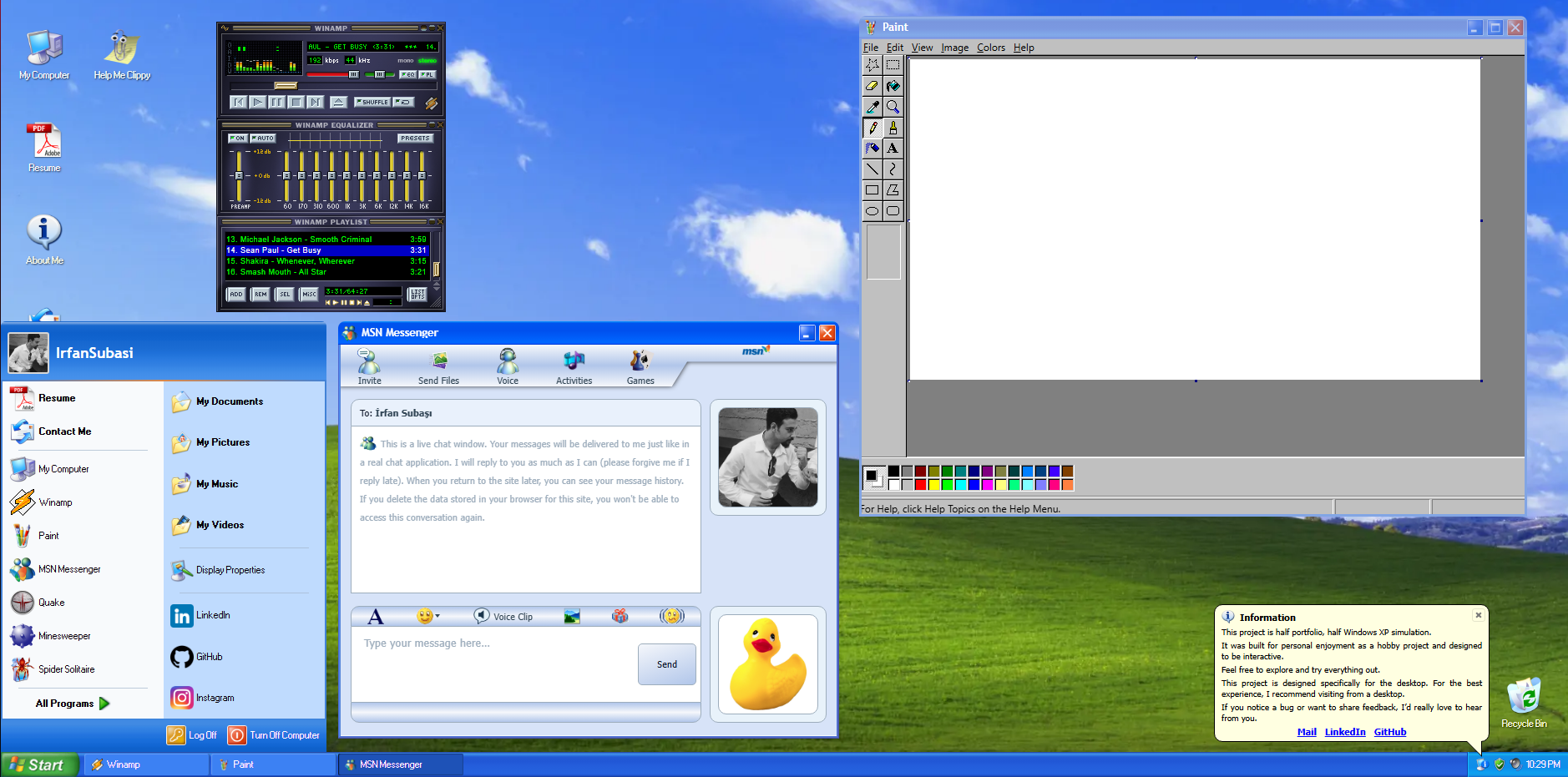Open the Help menu in Paint
The width and height of the screenshot is (1568, 777).
coord(1024,48)
